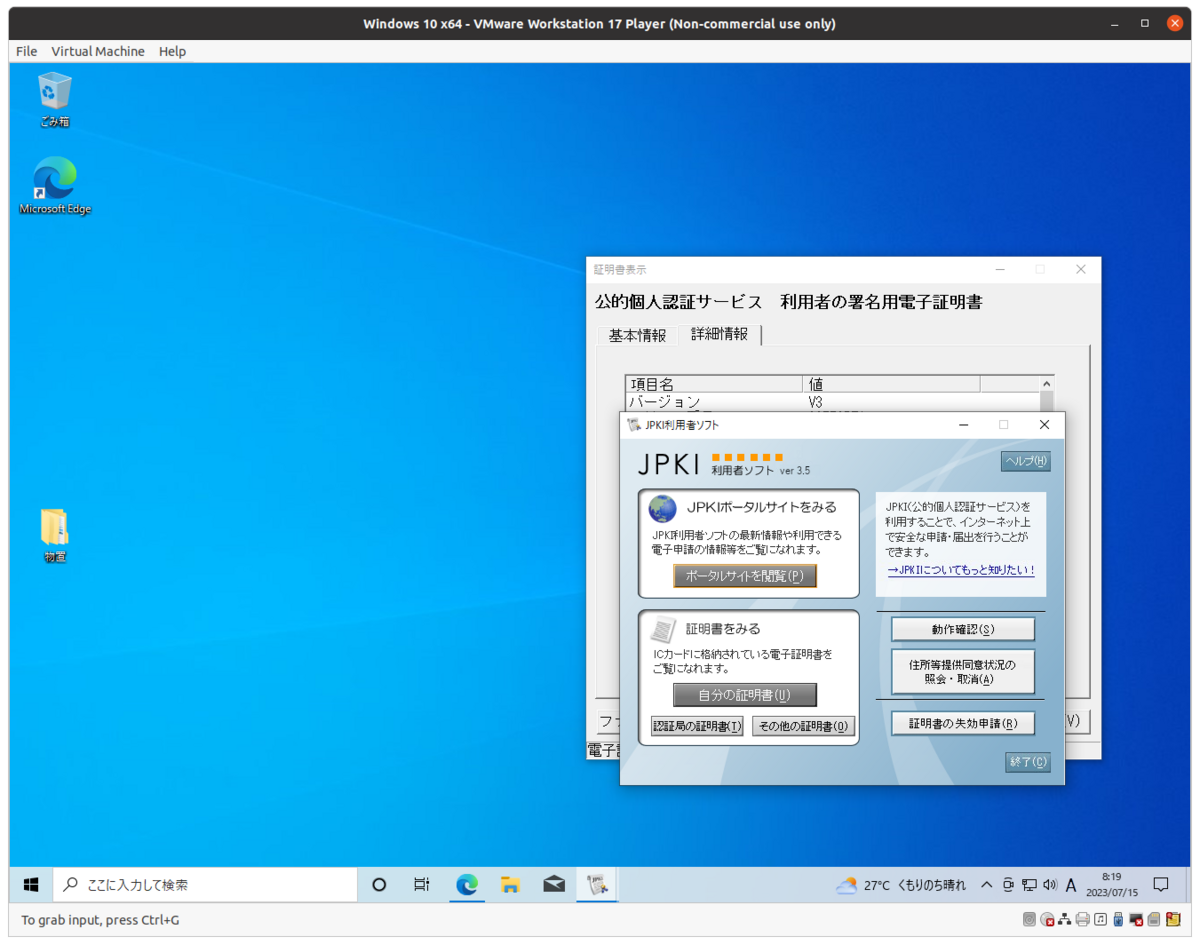Toggle the IME input mode indicator A
The width and height of the screenshot is (1200, 945).
coord(1071,886)
